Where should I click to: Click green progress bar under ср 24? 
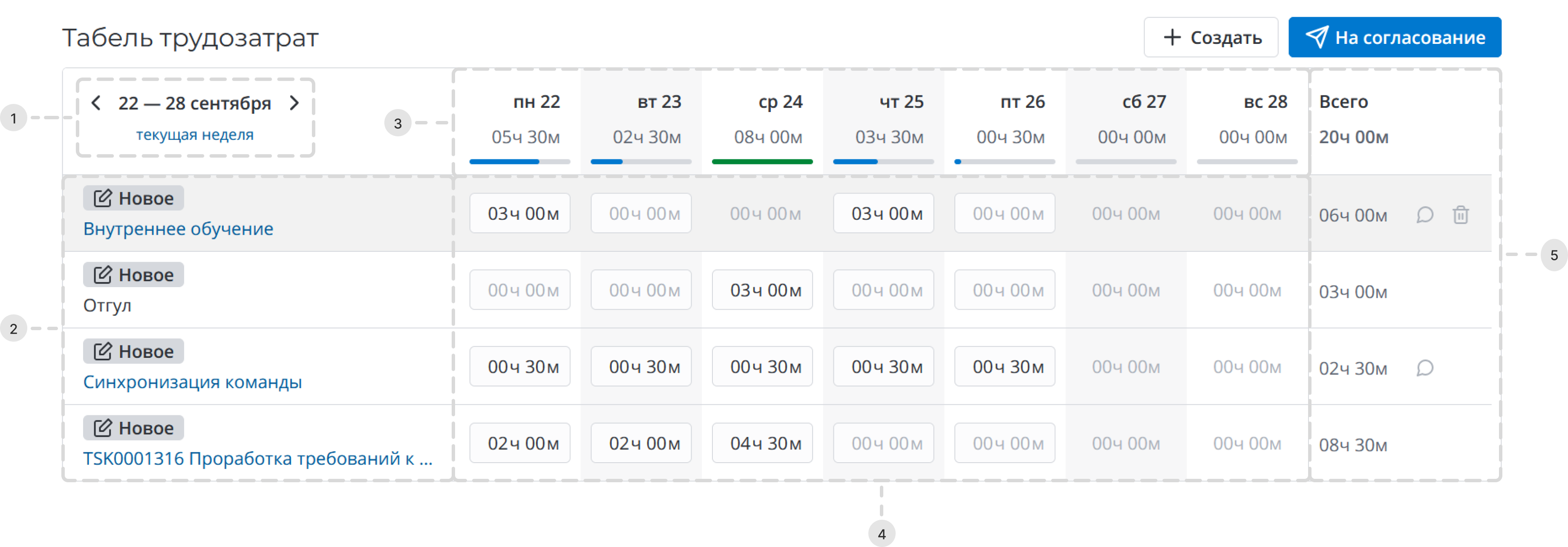762,162
